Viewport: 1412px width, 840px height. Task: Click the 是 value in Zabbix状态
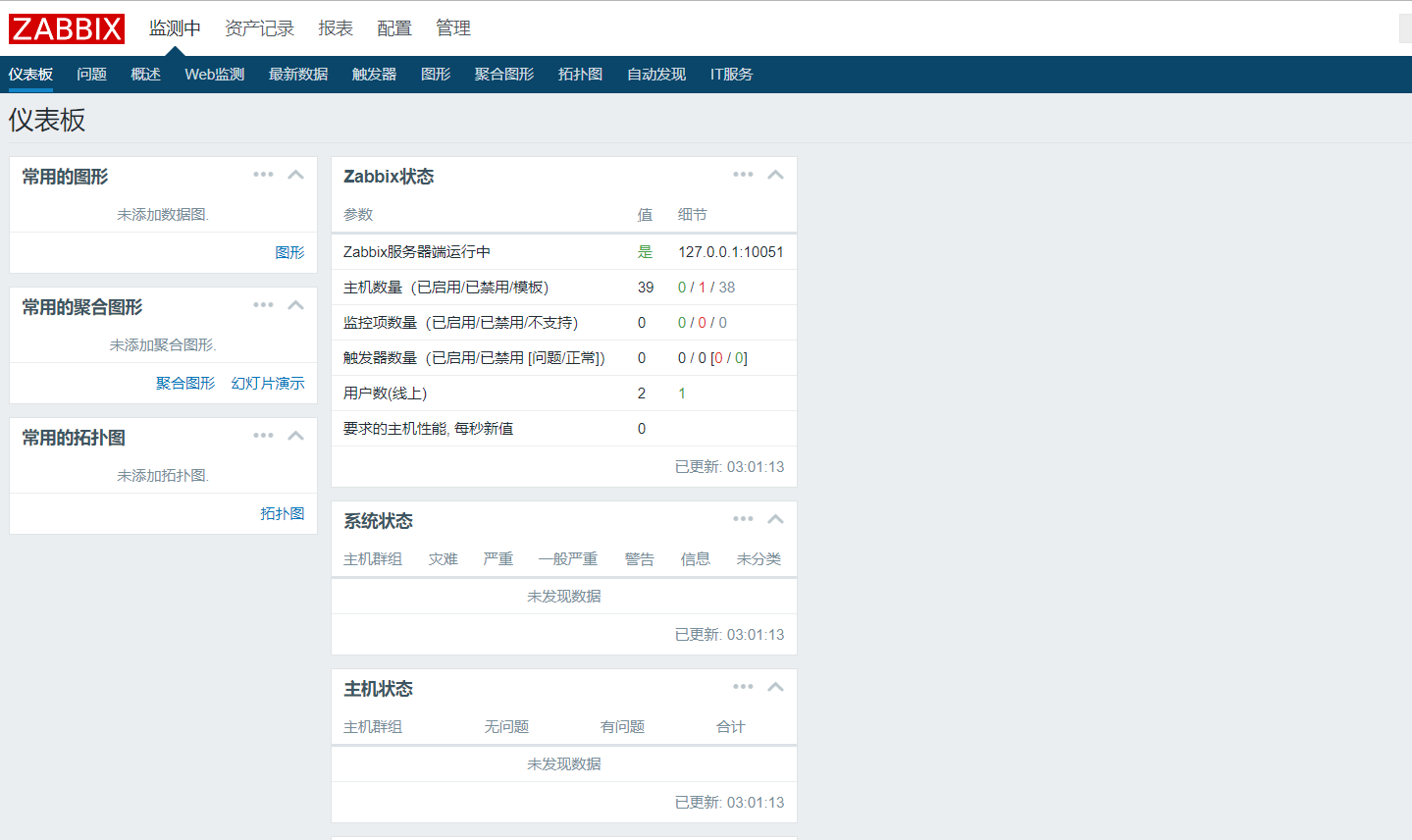point(645,252)
